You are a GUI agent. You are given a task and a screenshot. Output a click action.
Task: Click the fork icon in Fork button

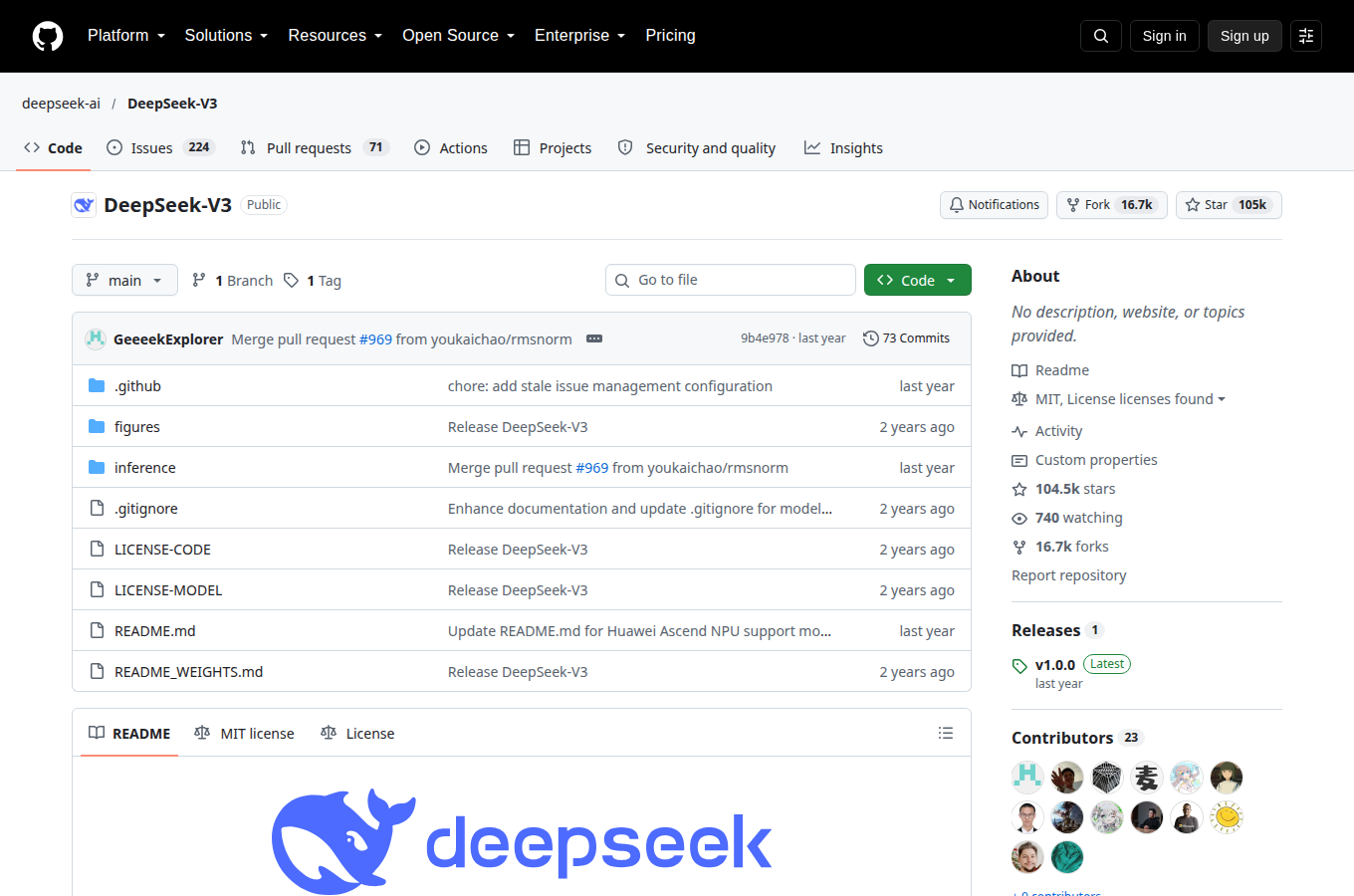click(x=1073, y=205)
